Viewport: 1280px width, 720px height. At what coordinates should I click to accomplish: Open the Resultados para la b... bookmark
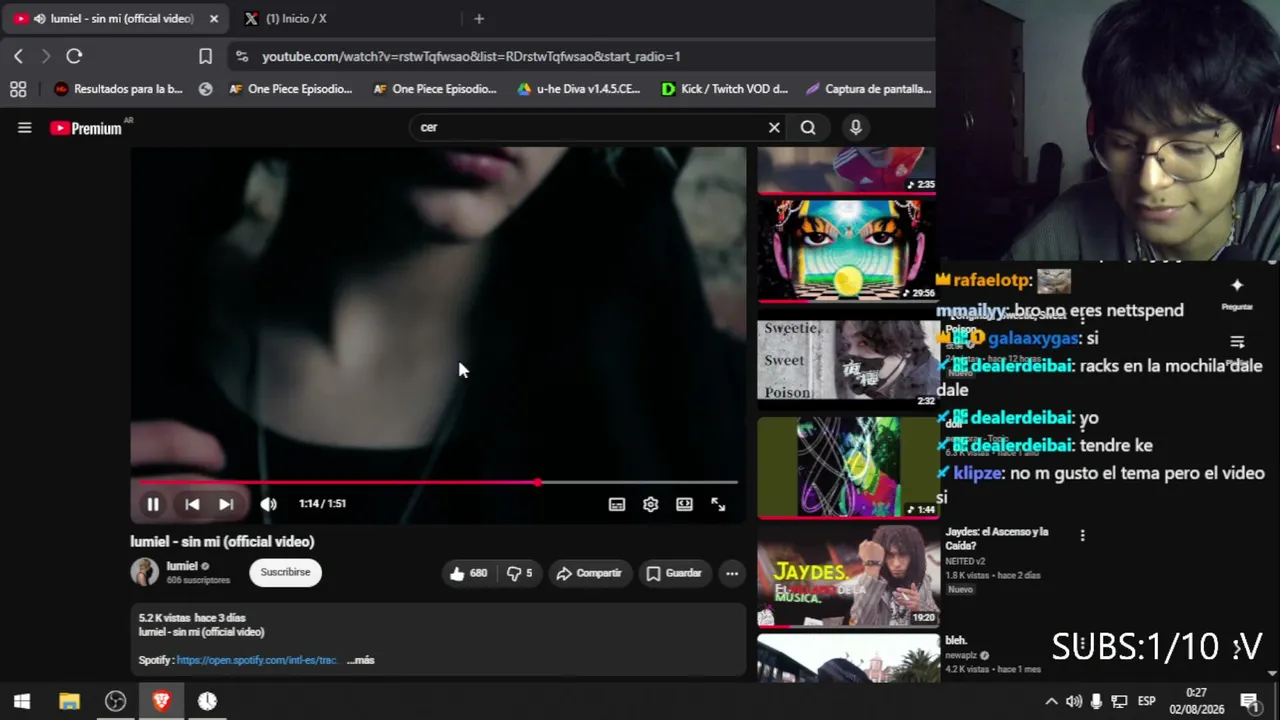[119, 89]
